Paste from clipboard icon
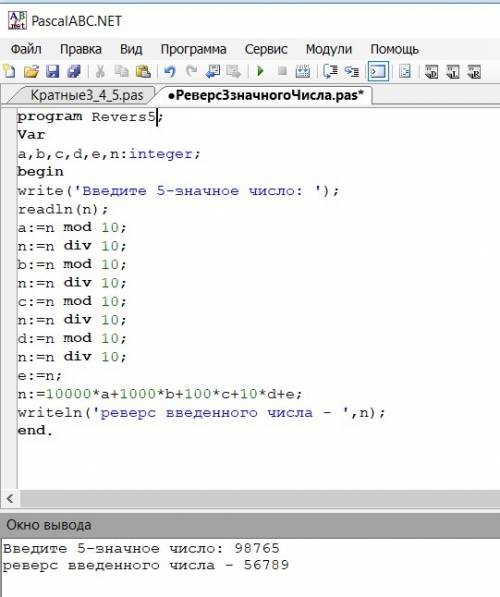Viewport: 500px width, 597px height. (143, 72)
